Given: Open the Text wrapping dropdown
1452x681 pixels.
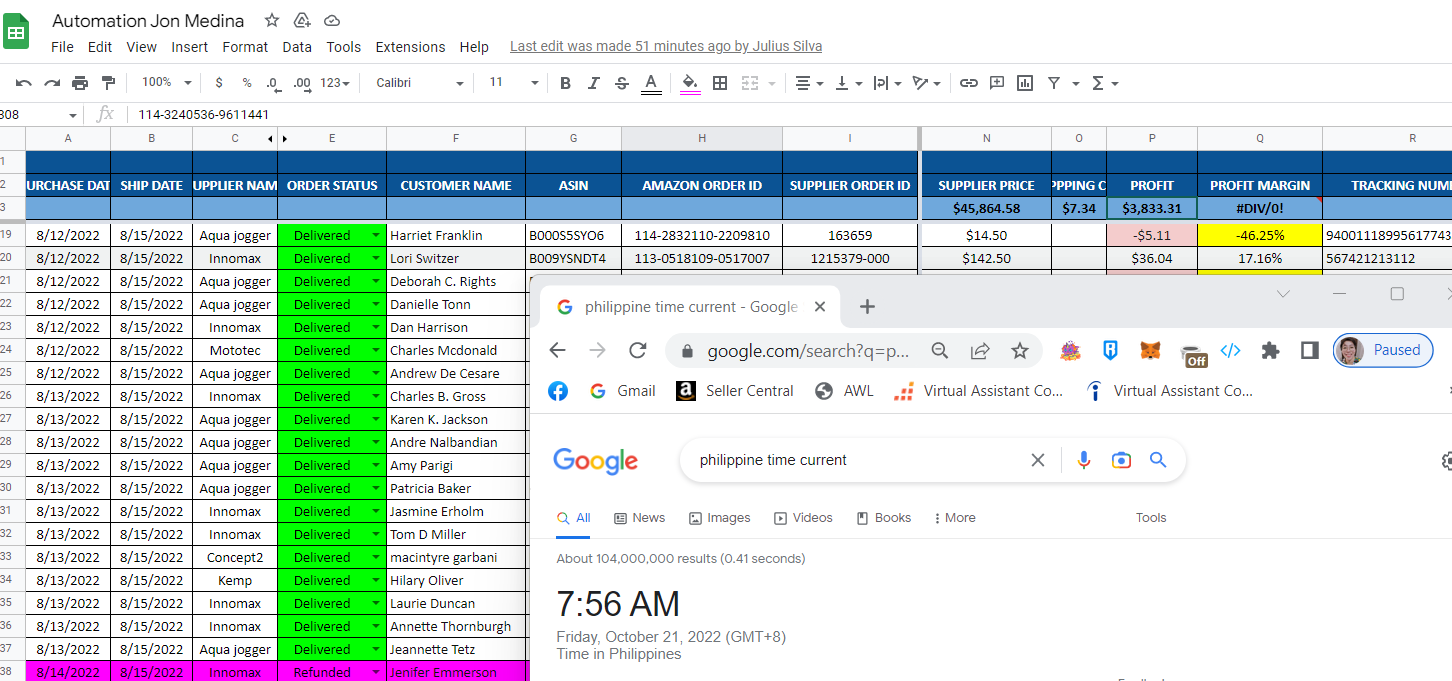Looking at the screenshot, I should [887, 83].
